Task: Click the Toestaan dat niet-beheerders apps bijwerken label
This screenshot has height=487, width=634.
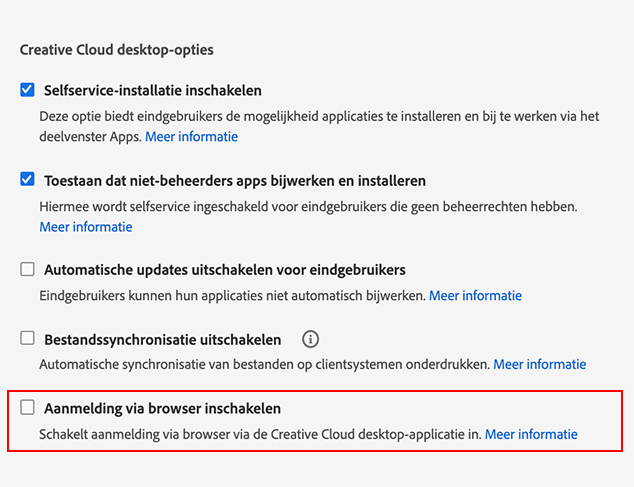Action: (x=235, y=181)
